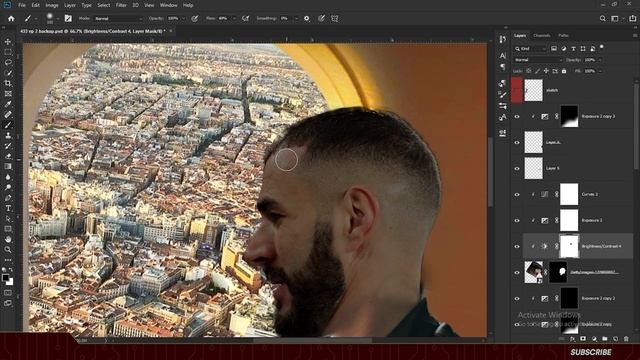
Task: Switch to the Paths tab
Action: pos(564,36)
